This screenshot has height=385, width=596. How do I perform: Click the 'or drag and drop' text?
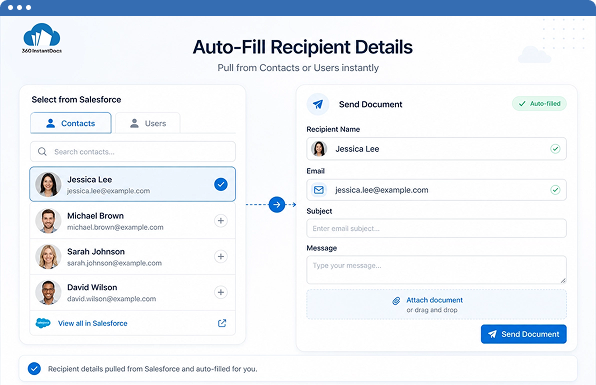(x=432, y=310)
